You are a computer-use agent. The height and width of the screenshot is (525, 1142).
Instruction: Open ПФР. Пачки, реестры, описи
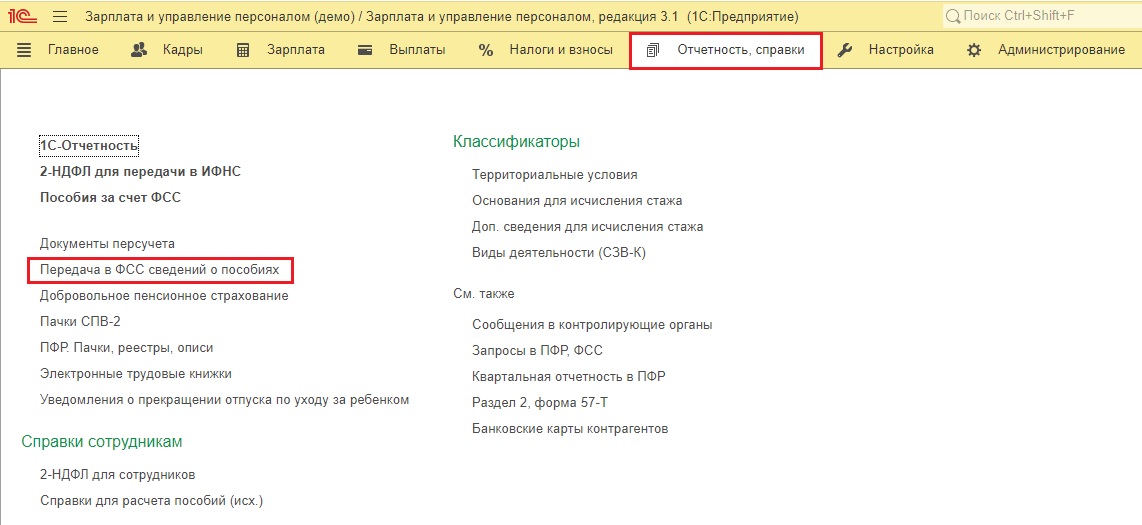point(126,348)
